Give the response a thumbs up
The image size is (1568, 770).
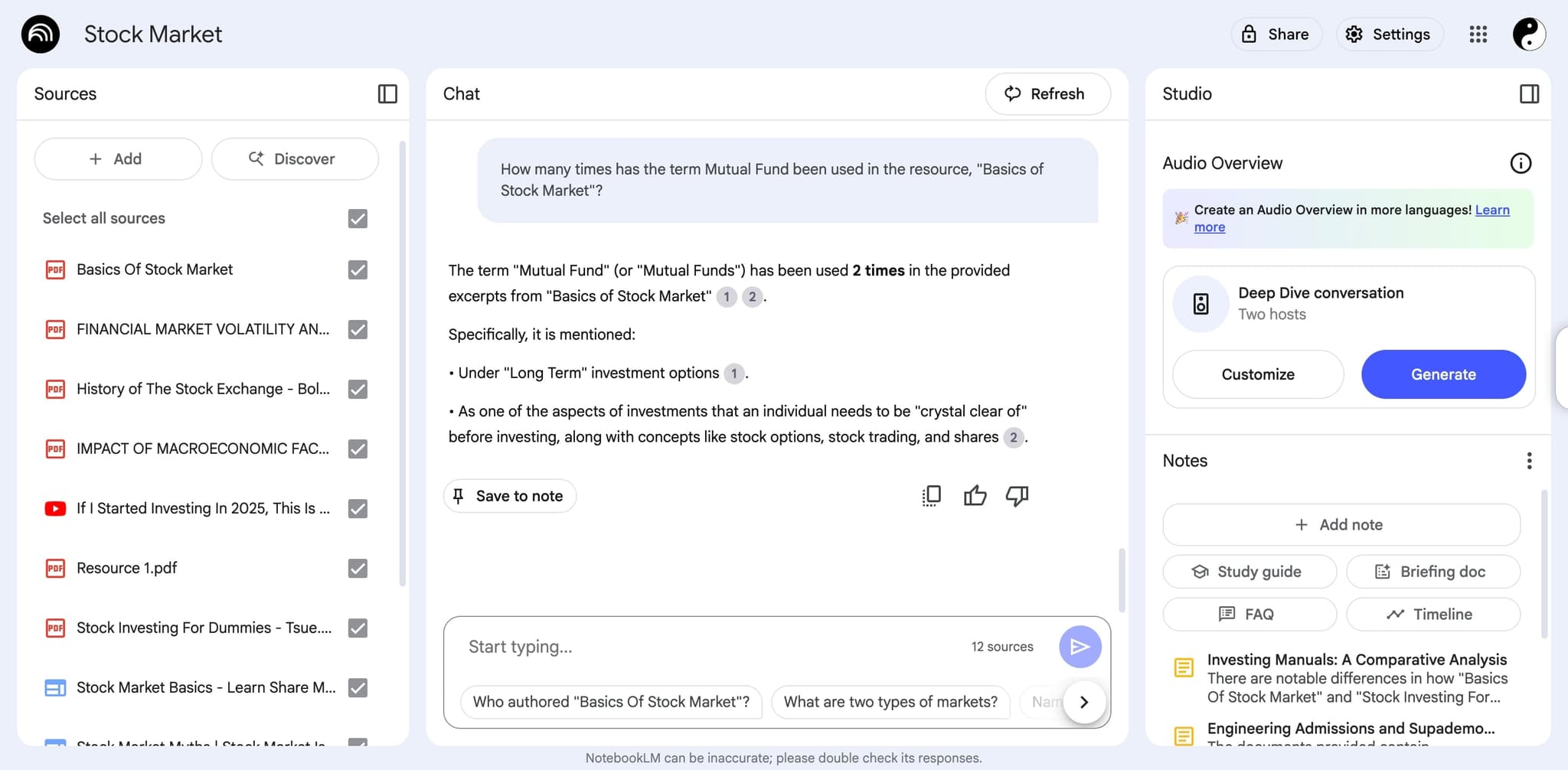point(975,495)
